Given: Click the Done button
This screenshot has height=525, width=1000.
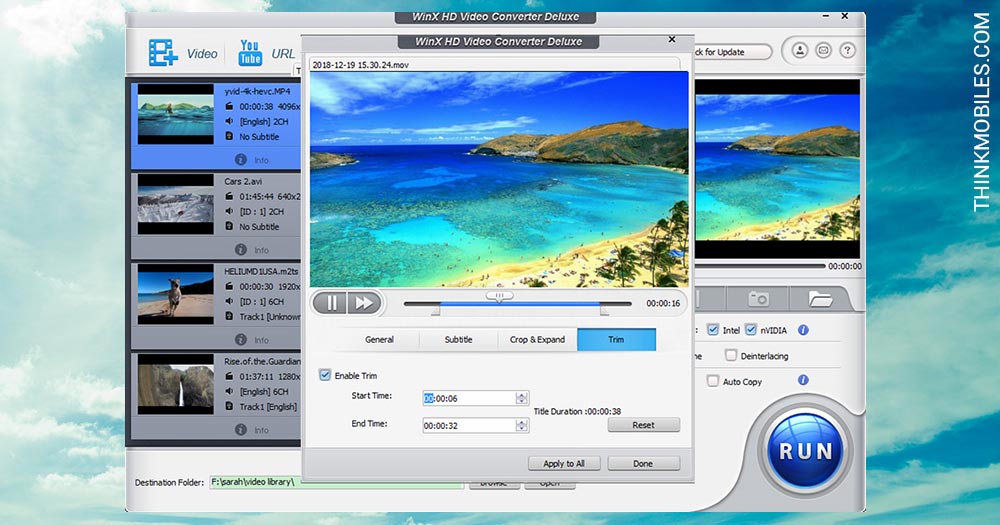Looking at the screenshot, I should [643, 463].
